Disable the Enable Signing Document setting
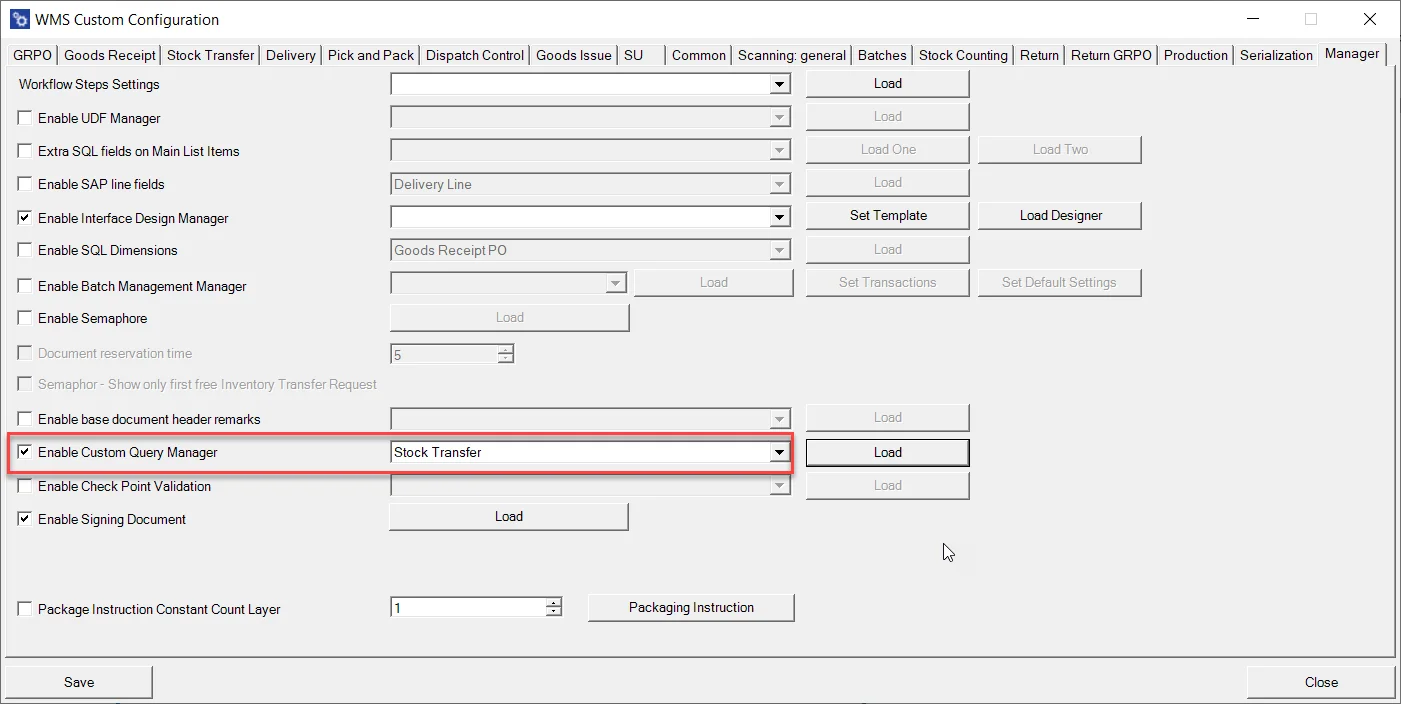Screen dimensions: 1401x704 (24, 519)
